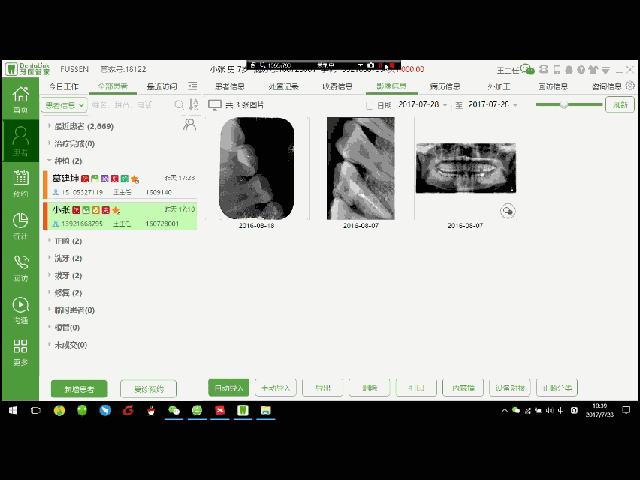Open the green tooth app on the taskbar
The image size is (640, 480).
pyautogui.click(x=243, y=410)
